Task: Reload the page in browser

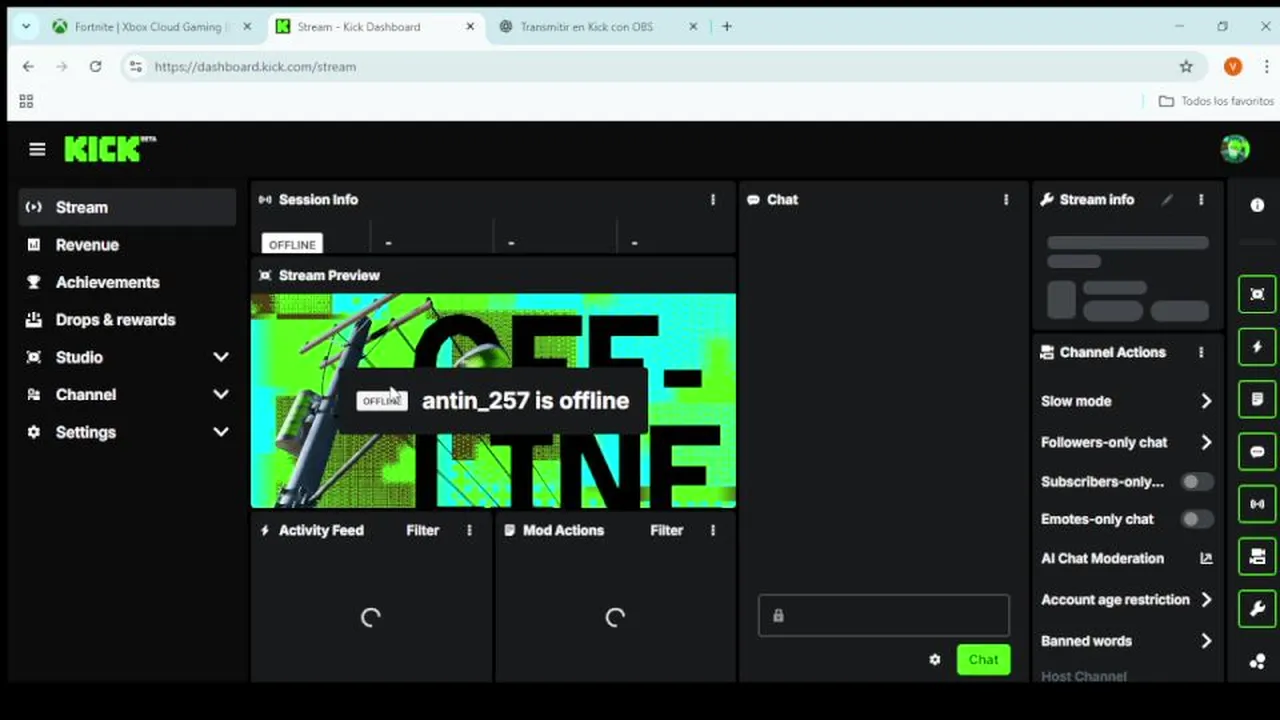Action: 95,67
